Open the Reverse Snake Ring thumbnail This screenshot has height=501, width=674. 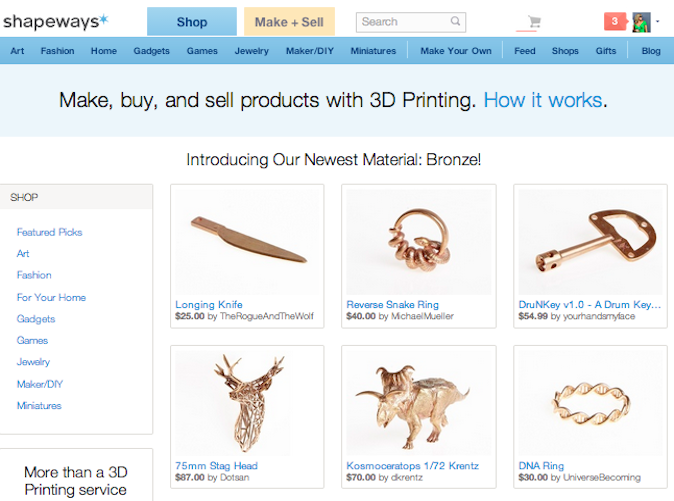coord(418,240)
